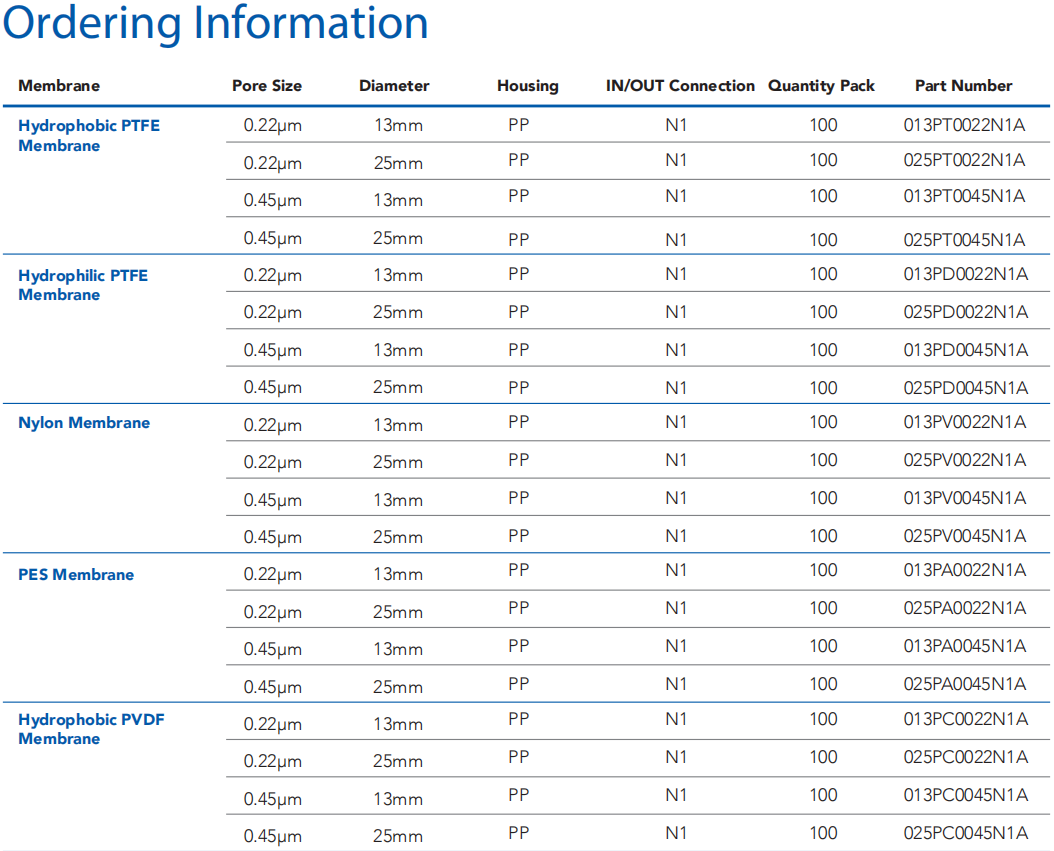The width and height of the screenshot is (1054, 851).
Task: Select part number 013PD0022N1A
Action: (x=966, y=274)
